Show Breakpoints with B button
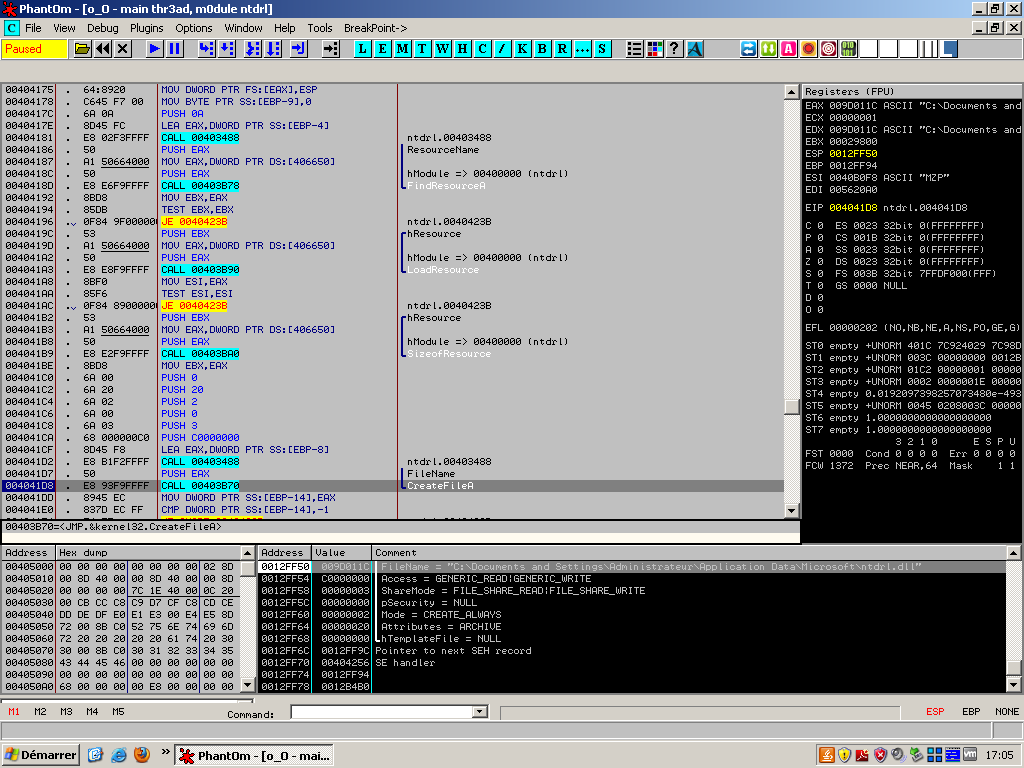 click(x=542, y=49)
